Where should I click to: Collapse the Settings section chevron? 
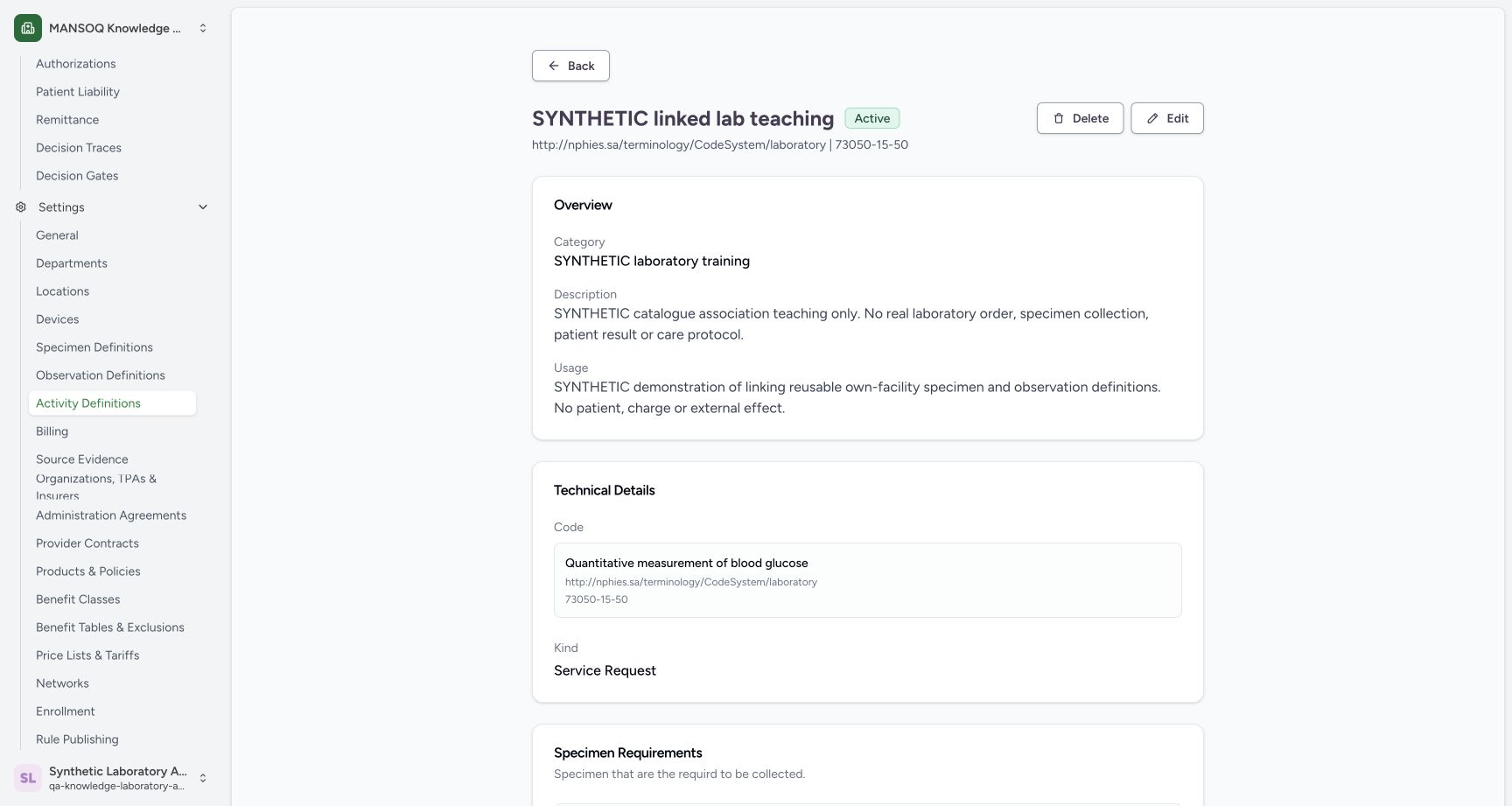point(203,207)
